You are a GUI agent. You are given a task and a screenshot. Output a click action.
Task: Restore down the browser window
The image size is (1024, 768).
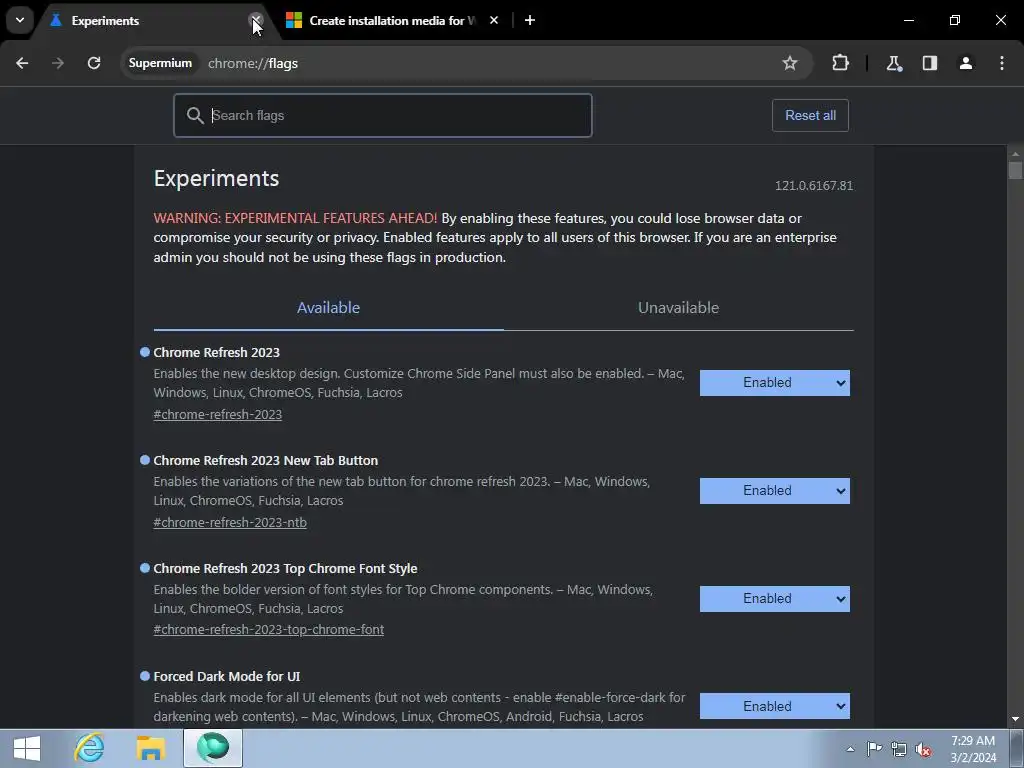[x=955, y=20]
